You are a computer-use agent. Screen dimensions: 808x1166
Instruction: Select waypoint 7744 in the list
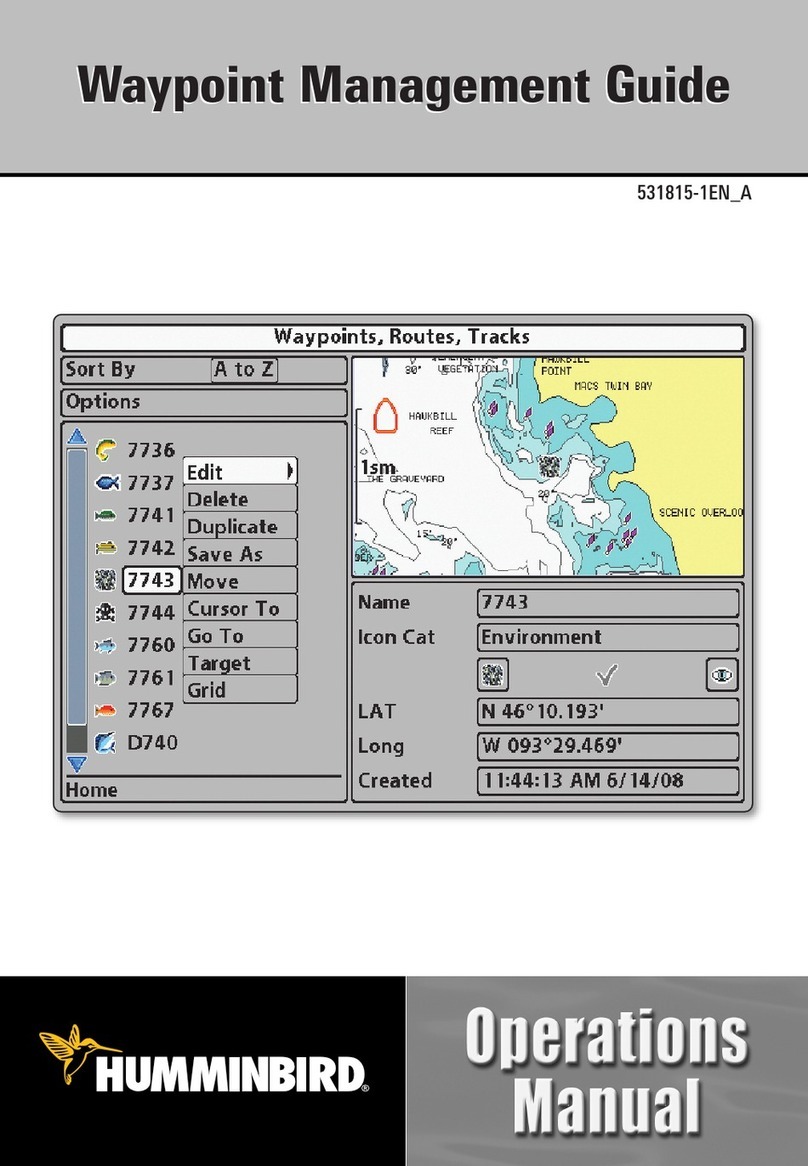tap(151, 613)
